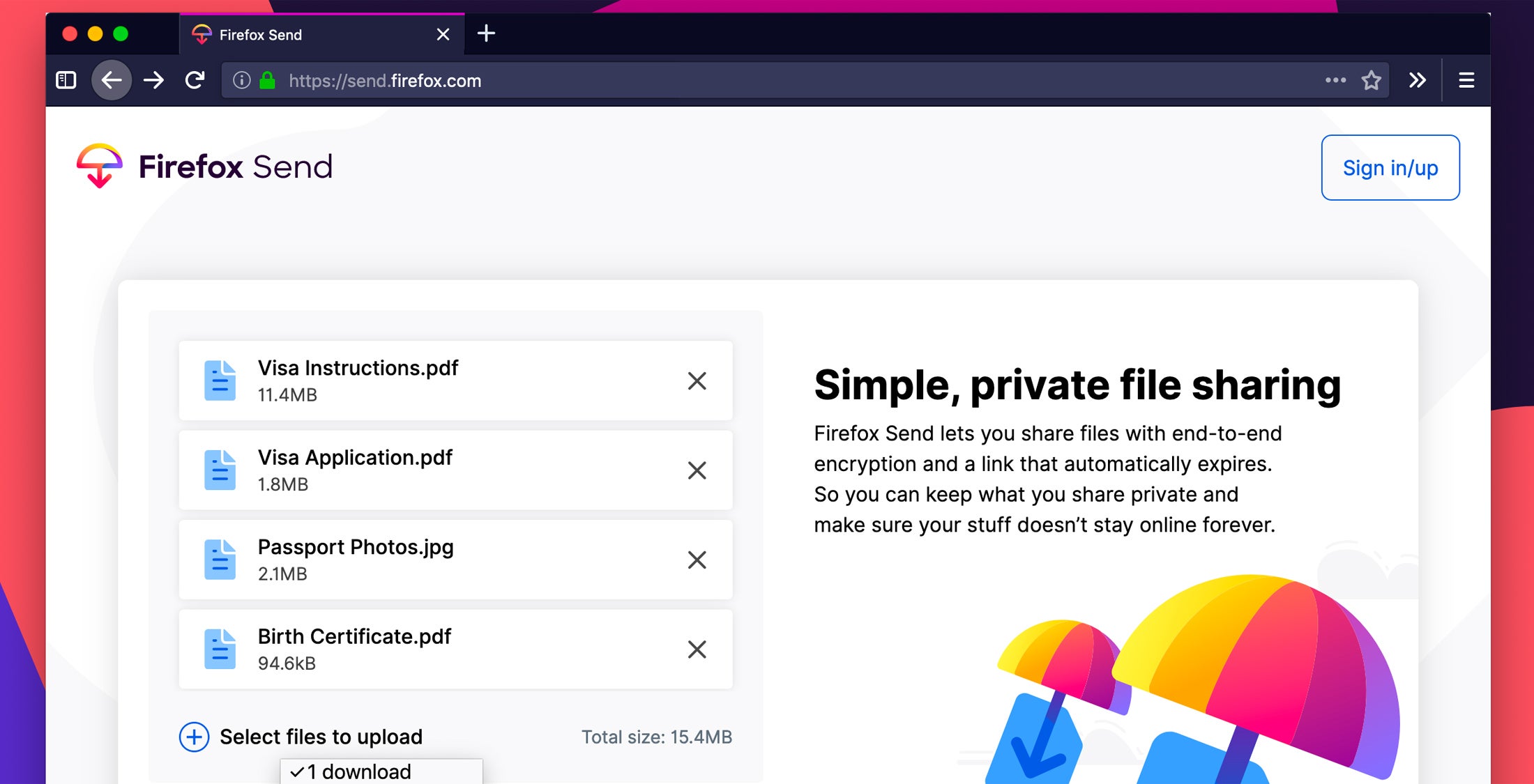The width and height of the screenshot is (1534, 784).
Task: Click the Firefox Send umbrella logo
Action: point(100,166)
